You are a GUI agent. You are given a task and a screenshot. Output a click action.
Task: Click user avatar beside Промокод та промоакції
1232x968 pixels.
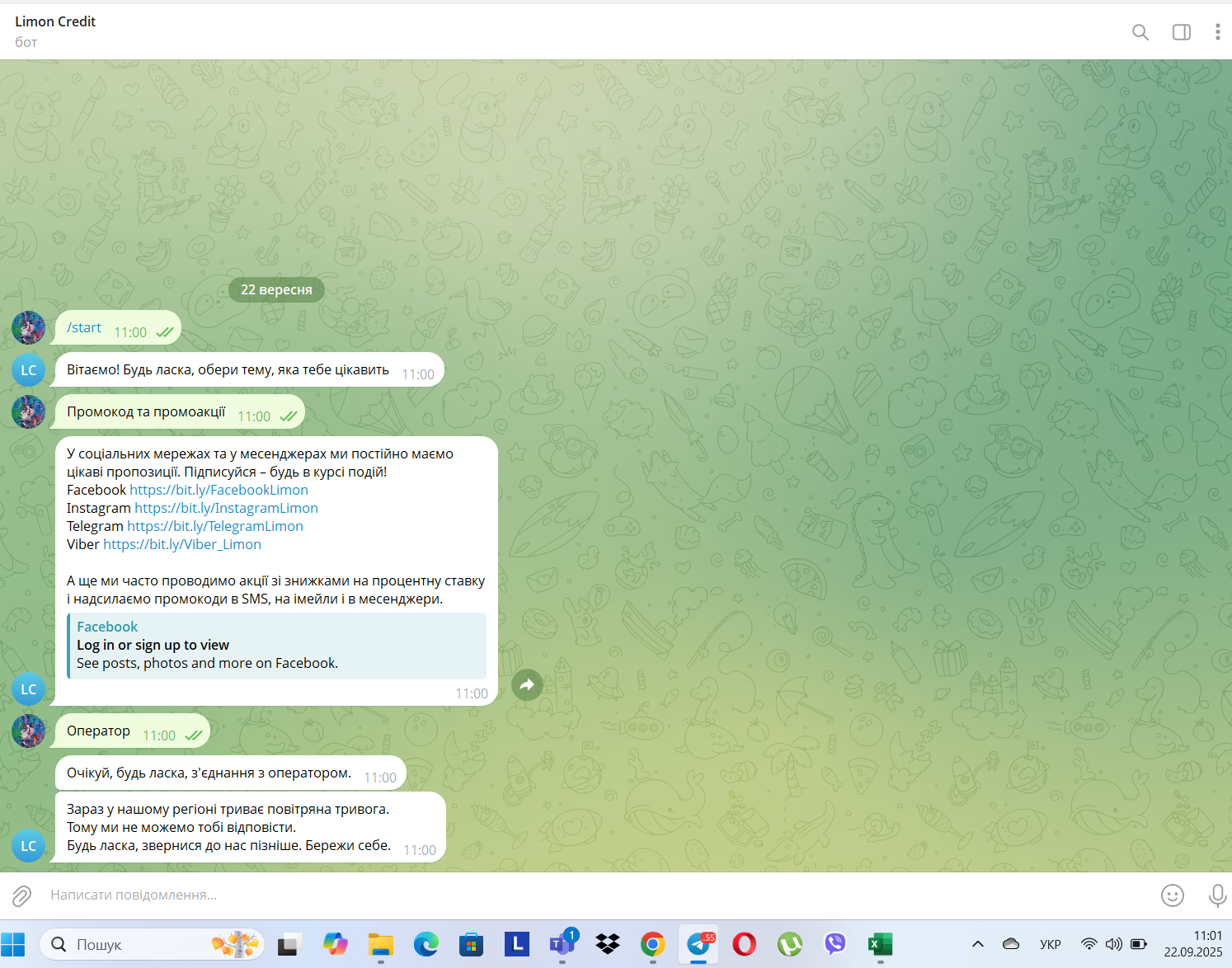coord(28,412)
